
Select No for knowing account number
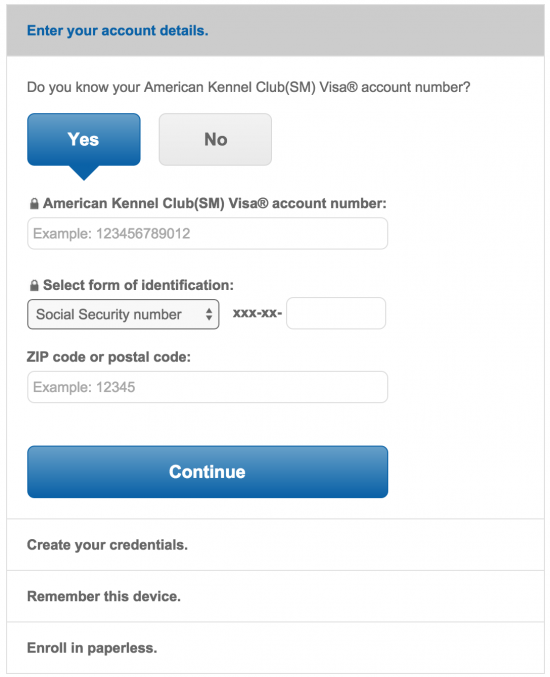[215, 139]
